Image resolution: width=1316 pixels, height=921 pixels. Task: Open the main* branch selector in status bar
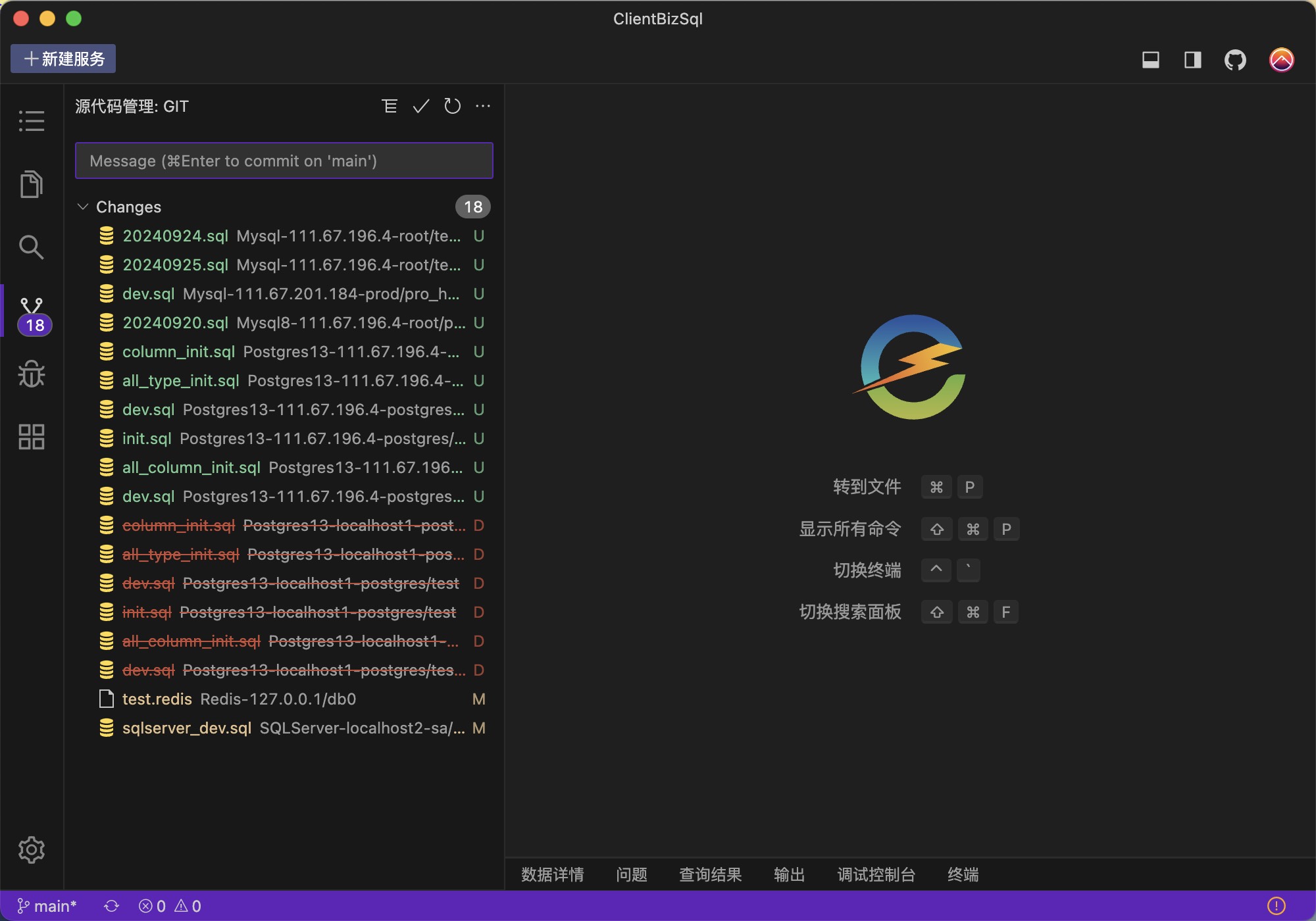[x=47, y=906]
